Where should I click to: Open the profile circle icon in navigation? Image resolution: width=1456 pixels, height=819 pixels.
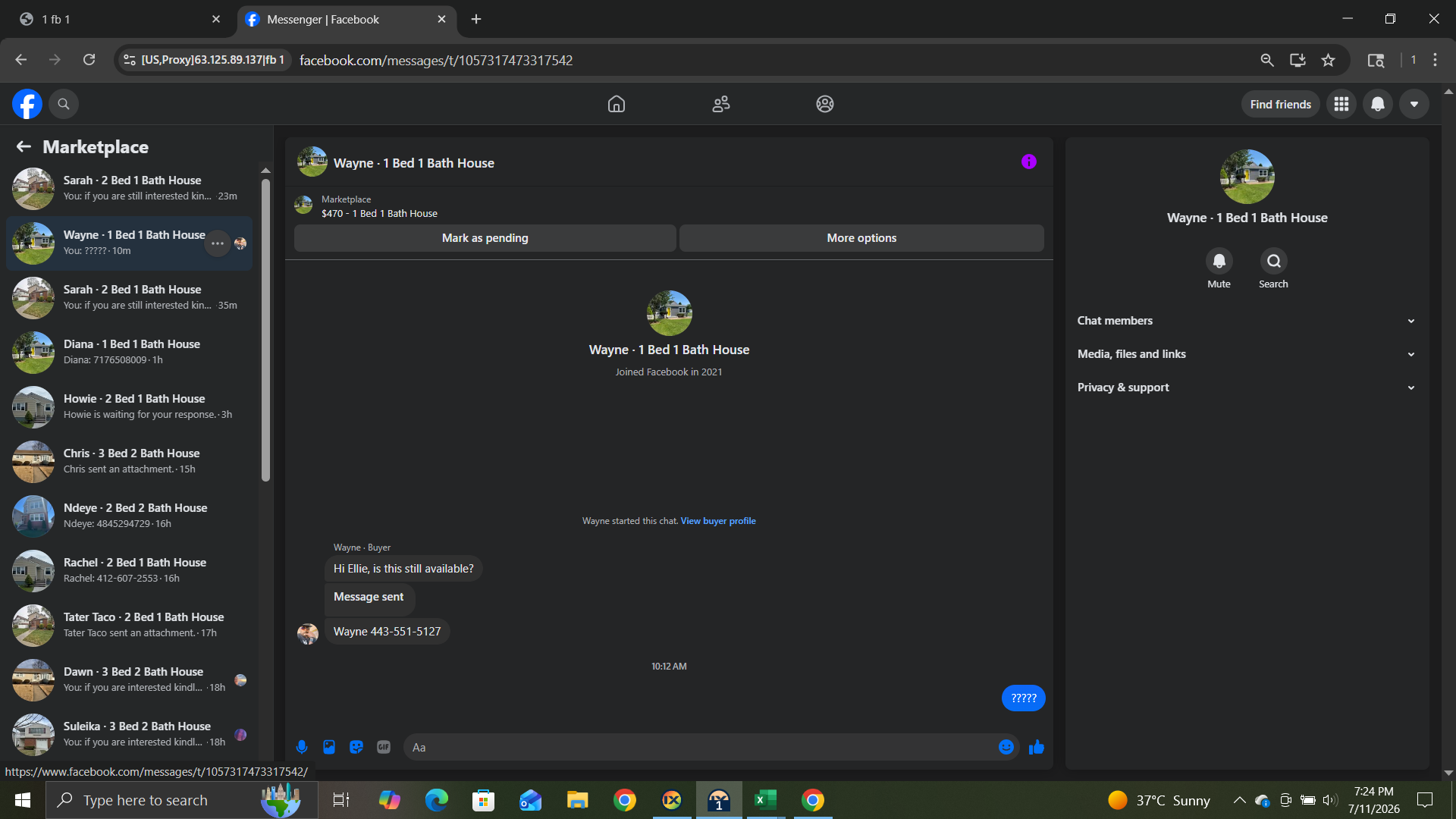click(825, 104)
